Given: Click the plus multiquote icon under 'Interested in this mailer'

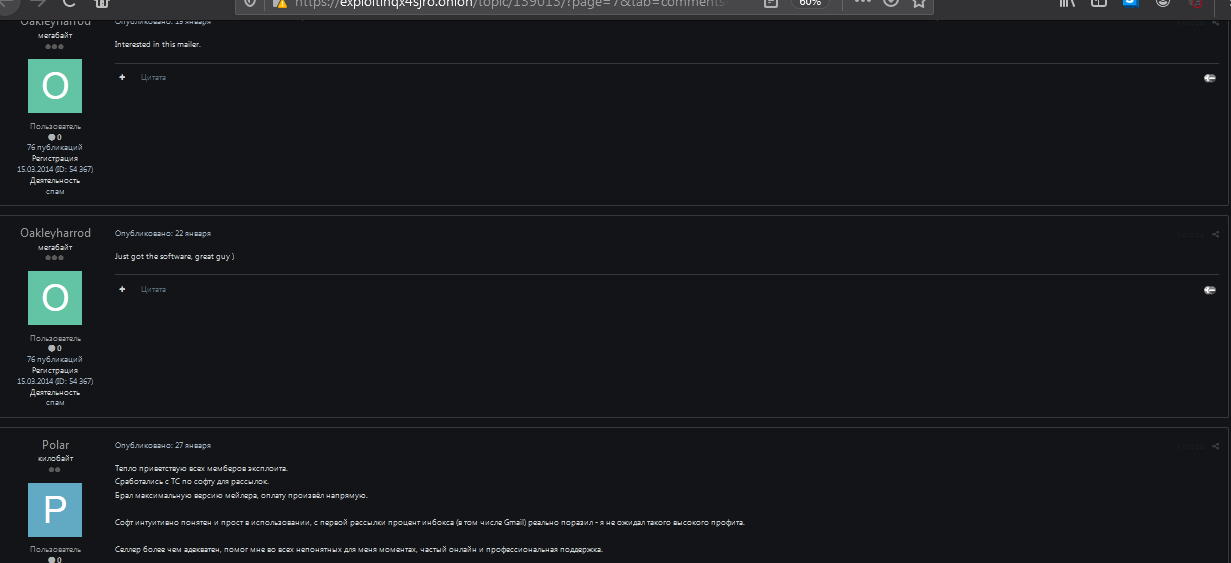Looking at the screenshot, I should coord(122,77).
